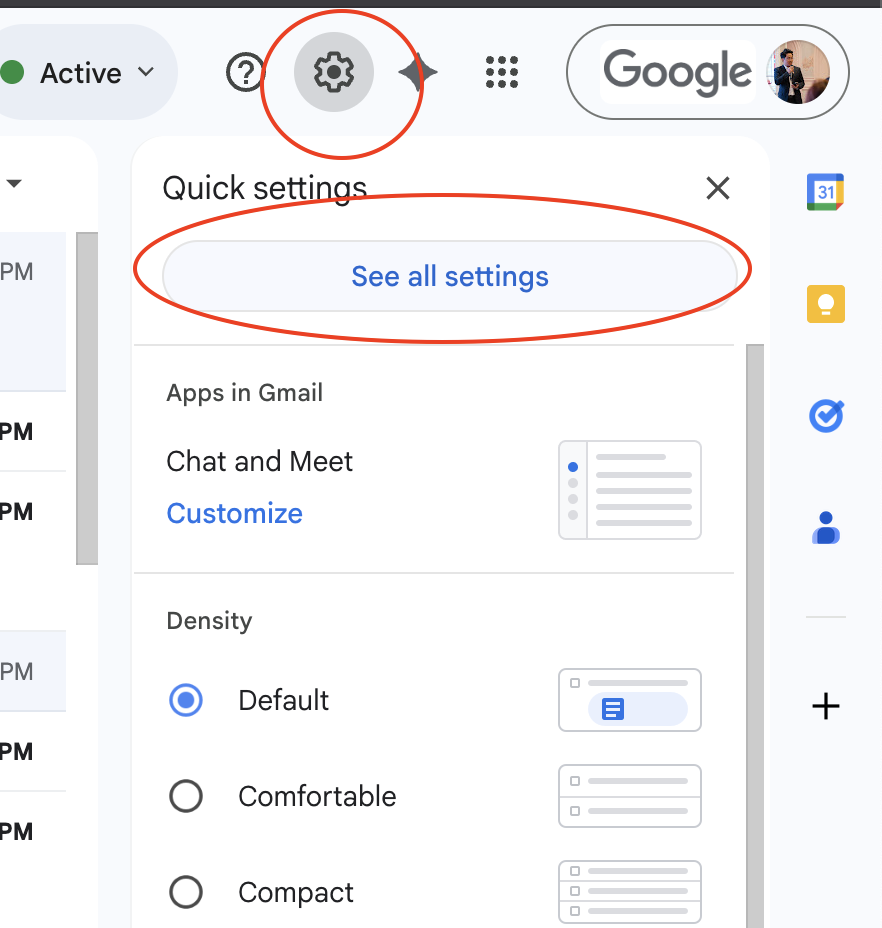
Task: Open Contacts from side panel
Action: [x=825, y=527]
